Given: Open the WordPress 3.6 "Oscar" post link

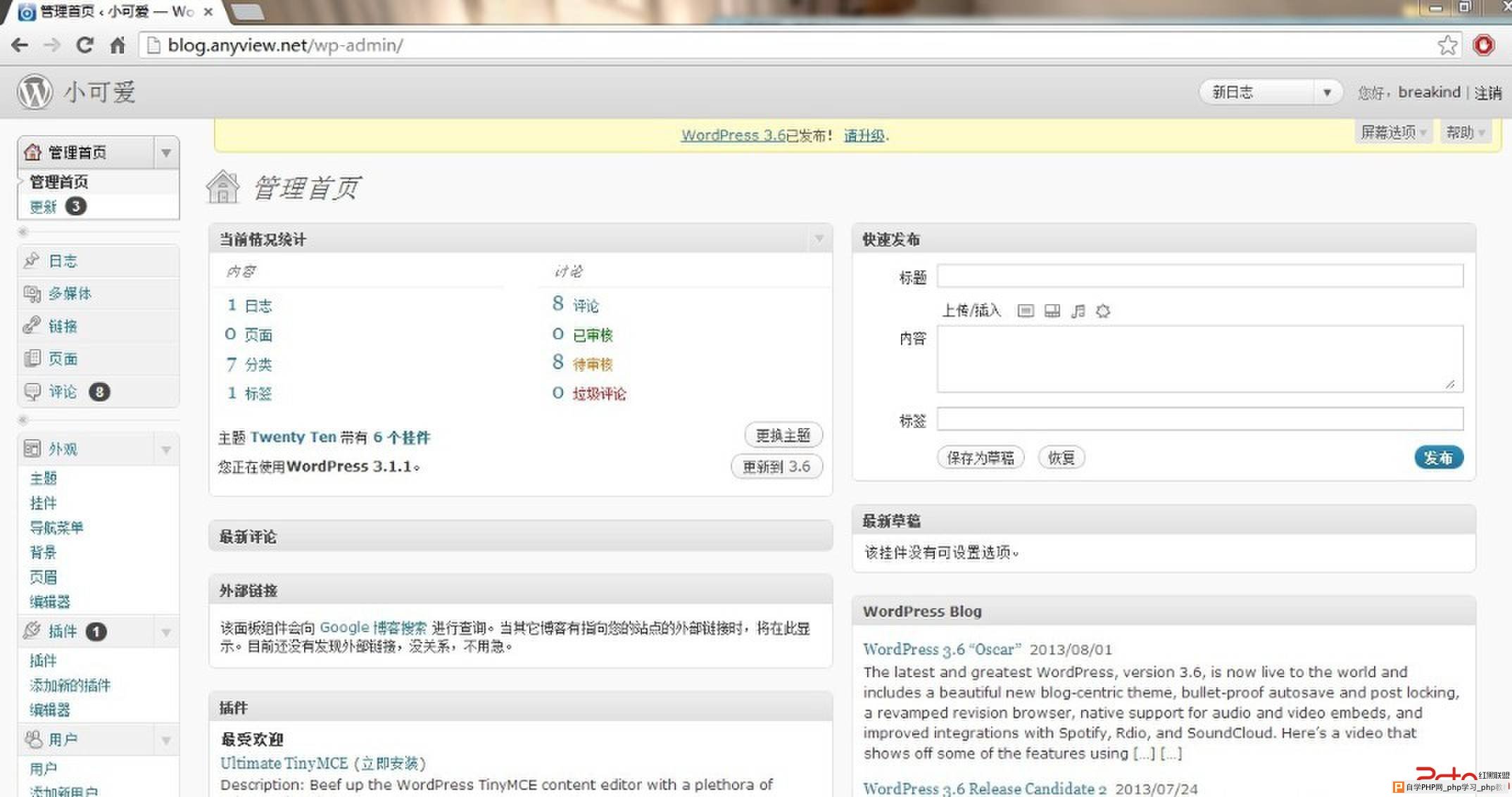Looking at the screenshot, I should (x=942, y=649).
